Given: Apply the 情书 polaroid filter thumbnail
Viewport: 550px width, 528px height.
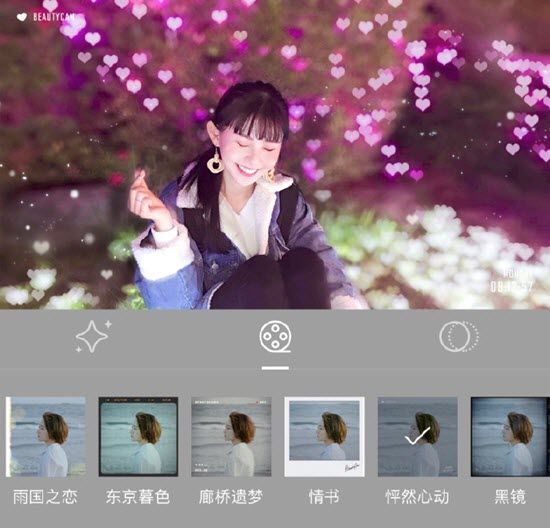Looking at the screenshot, I should 324,437.
